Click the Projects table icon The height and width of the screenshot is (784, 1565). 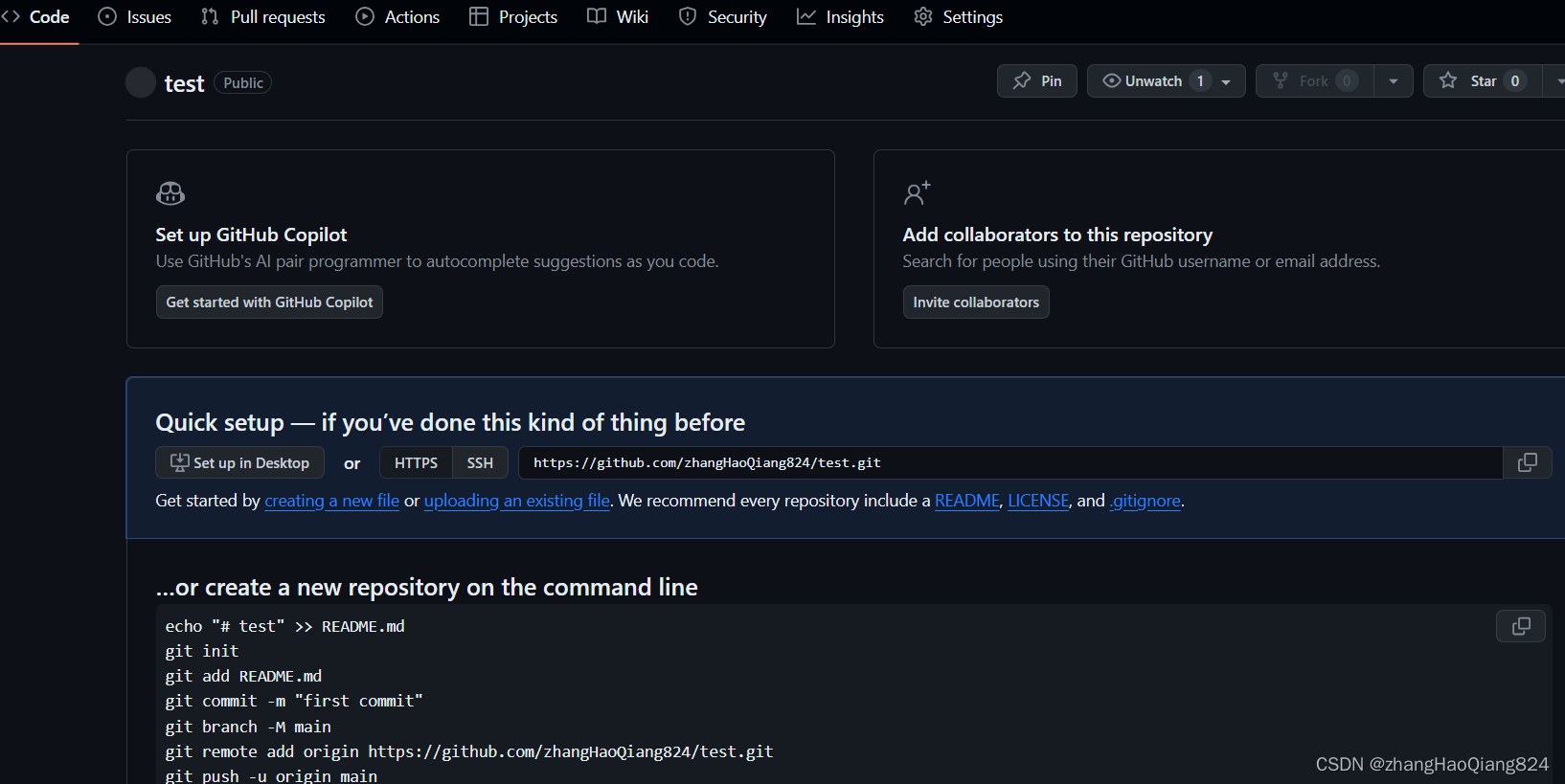click(x=479, y=17)
